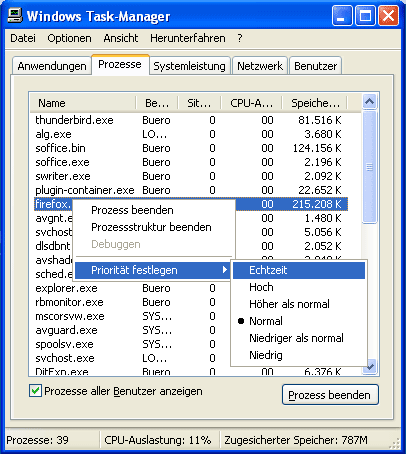Click the 81.516 K memory value

pyautogui.click(x=319, y=120)
